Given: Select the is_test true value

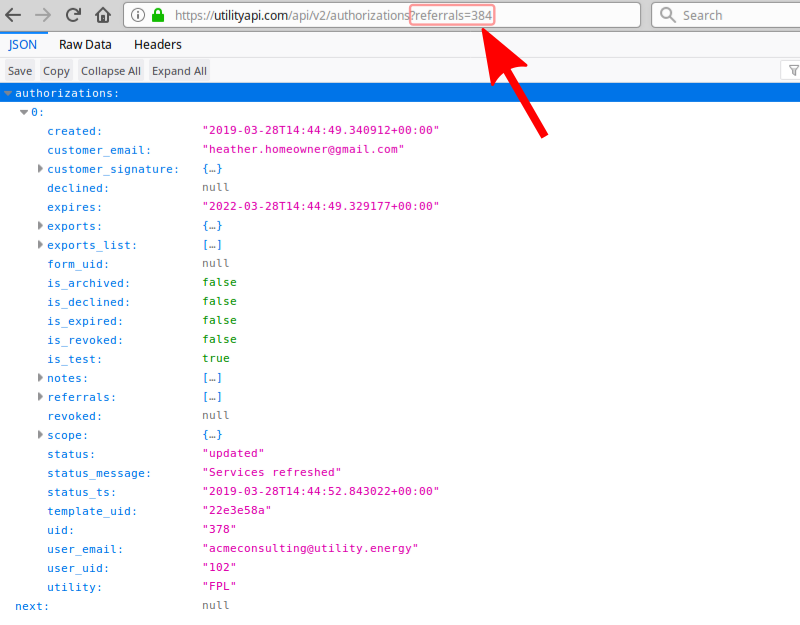Looking at the screenshot, I should [216, 358].
